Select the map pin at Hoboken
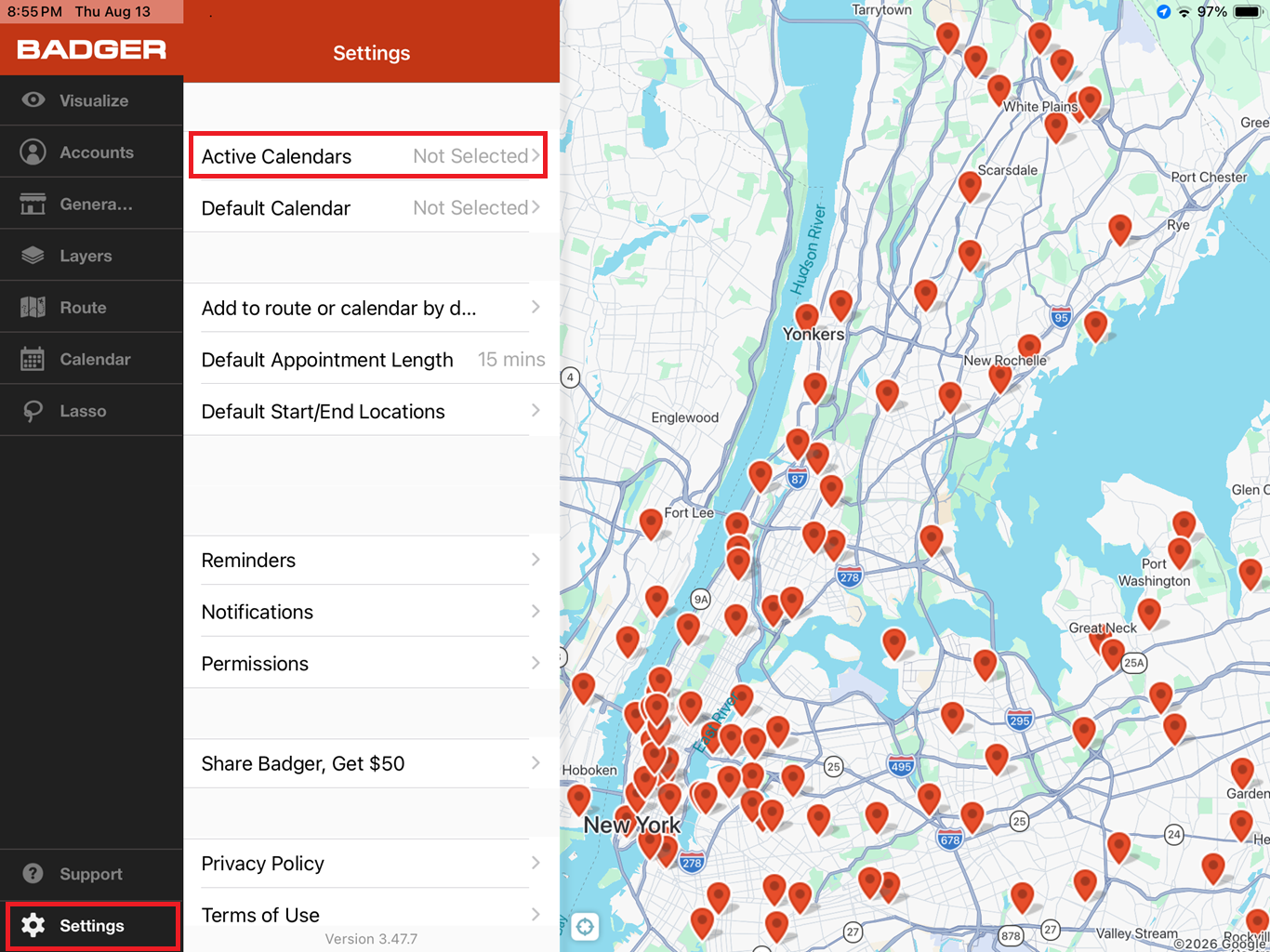The width and height of the screenshot is (1270, 952). (x=579, y=799)
